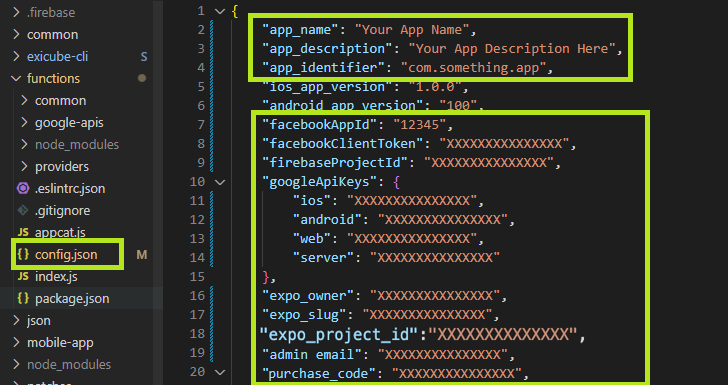Click the server API key value

click(x=435, y=258)
